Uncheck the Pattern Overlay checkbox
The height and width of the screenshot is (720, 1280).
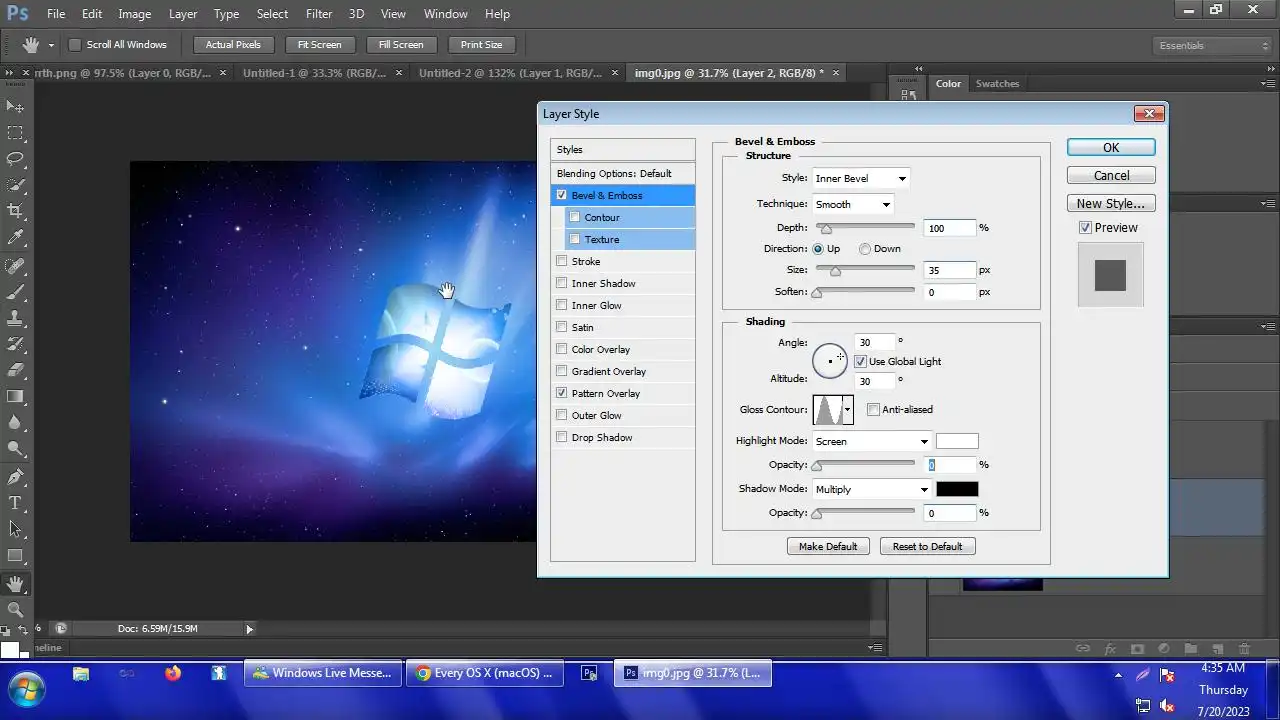click(561, 393)
